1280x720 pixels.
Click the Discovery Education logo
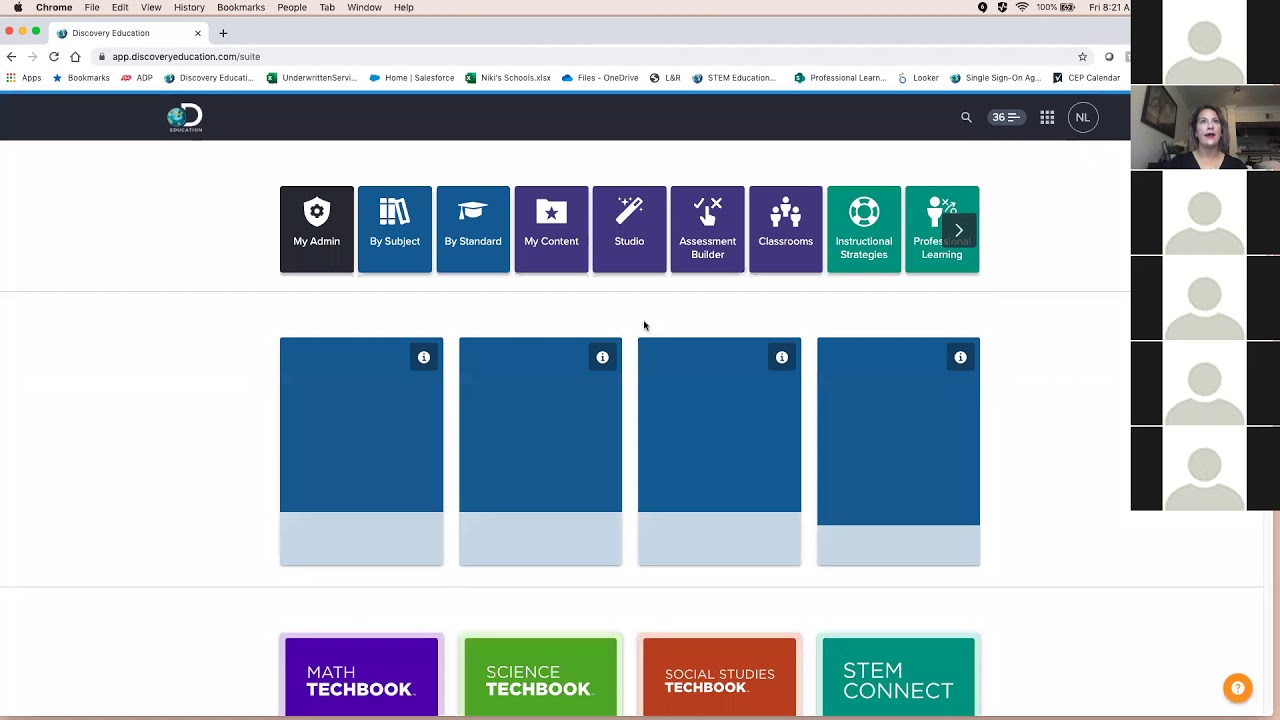185,118
